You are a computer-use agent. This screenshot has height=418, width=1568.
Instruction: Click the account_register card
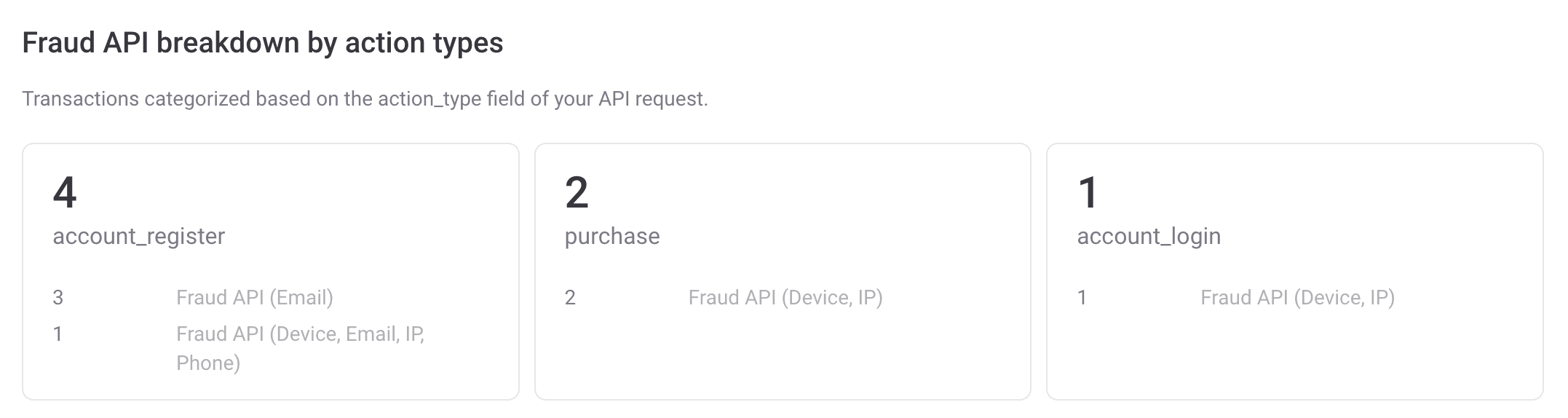[271, 272]
